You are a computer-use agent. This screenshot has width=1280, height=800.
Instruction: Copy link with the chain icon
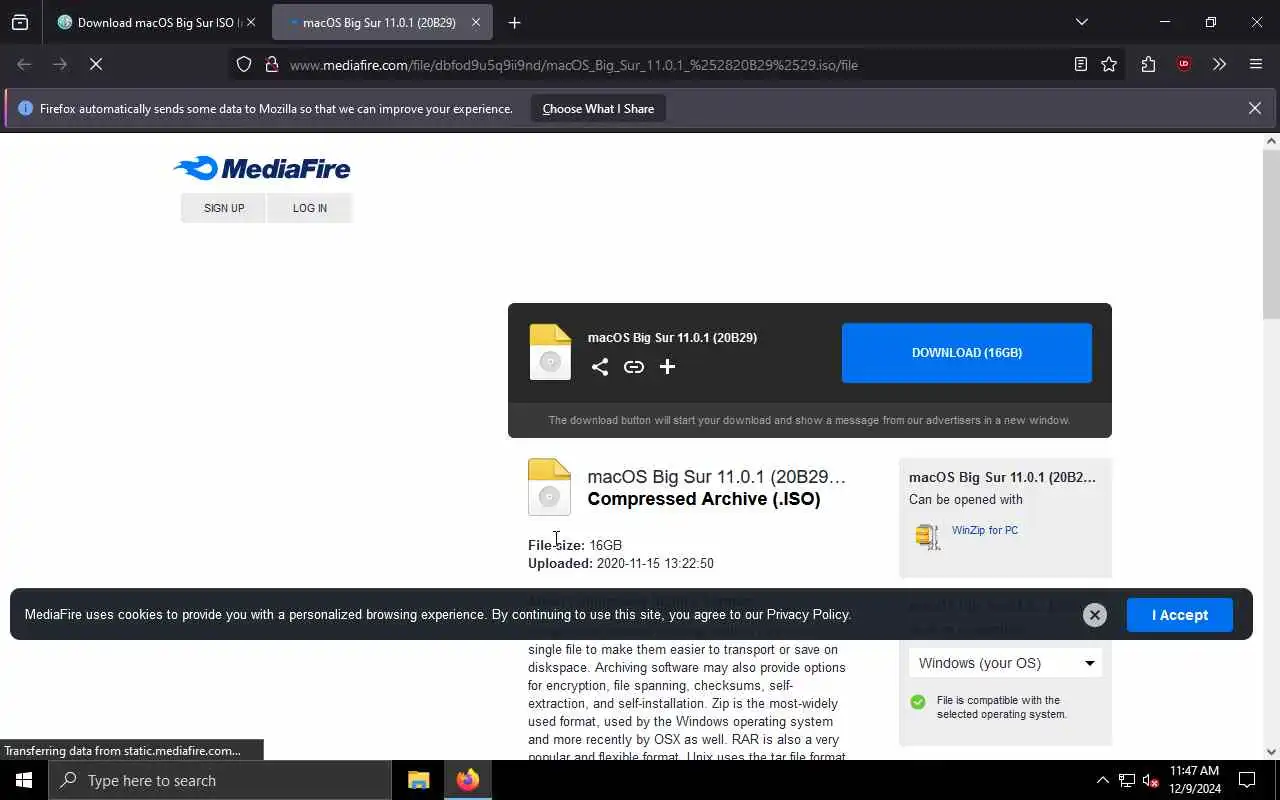(634, 367)
